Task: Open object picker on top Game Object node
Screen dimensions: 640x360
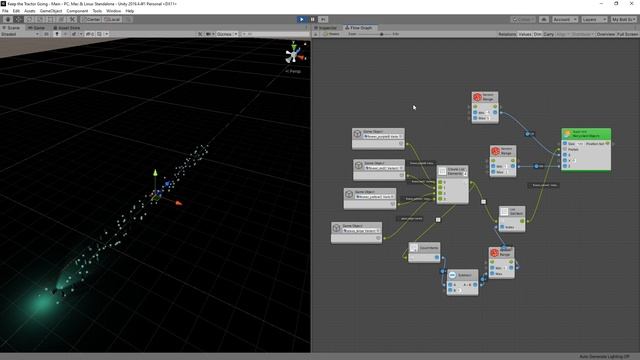Action: pyautogui.click(x=401, y=136)
